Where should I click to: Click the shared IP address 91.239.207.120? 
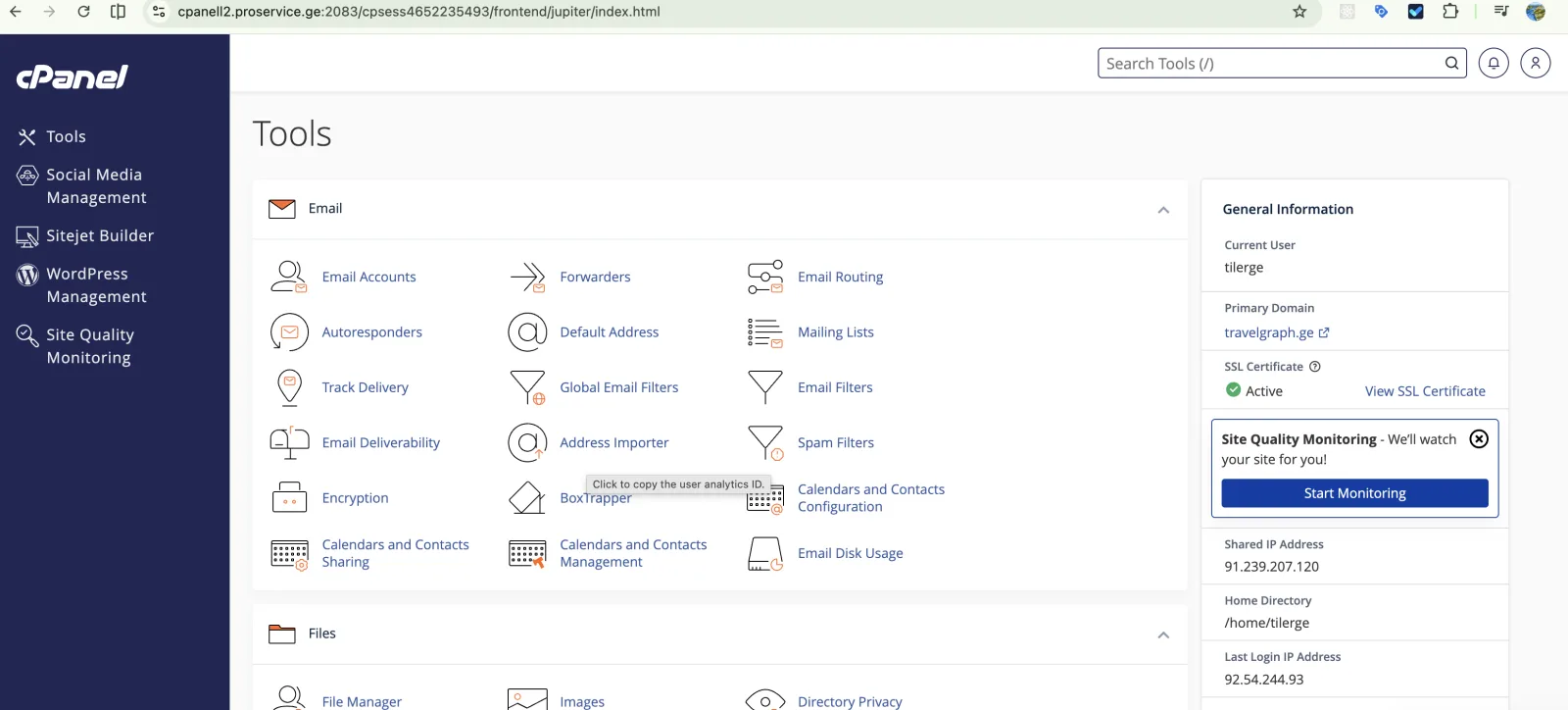[x=1271, y=567]
